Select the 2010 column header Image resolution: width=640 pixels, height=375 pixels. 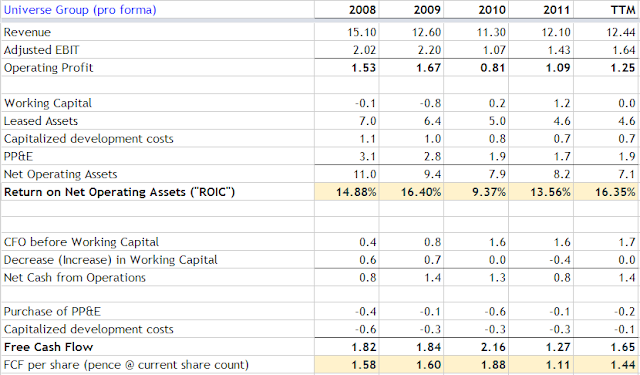pyautogui.click(x=492, y=10)
